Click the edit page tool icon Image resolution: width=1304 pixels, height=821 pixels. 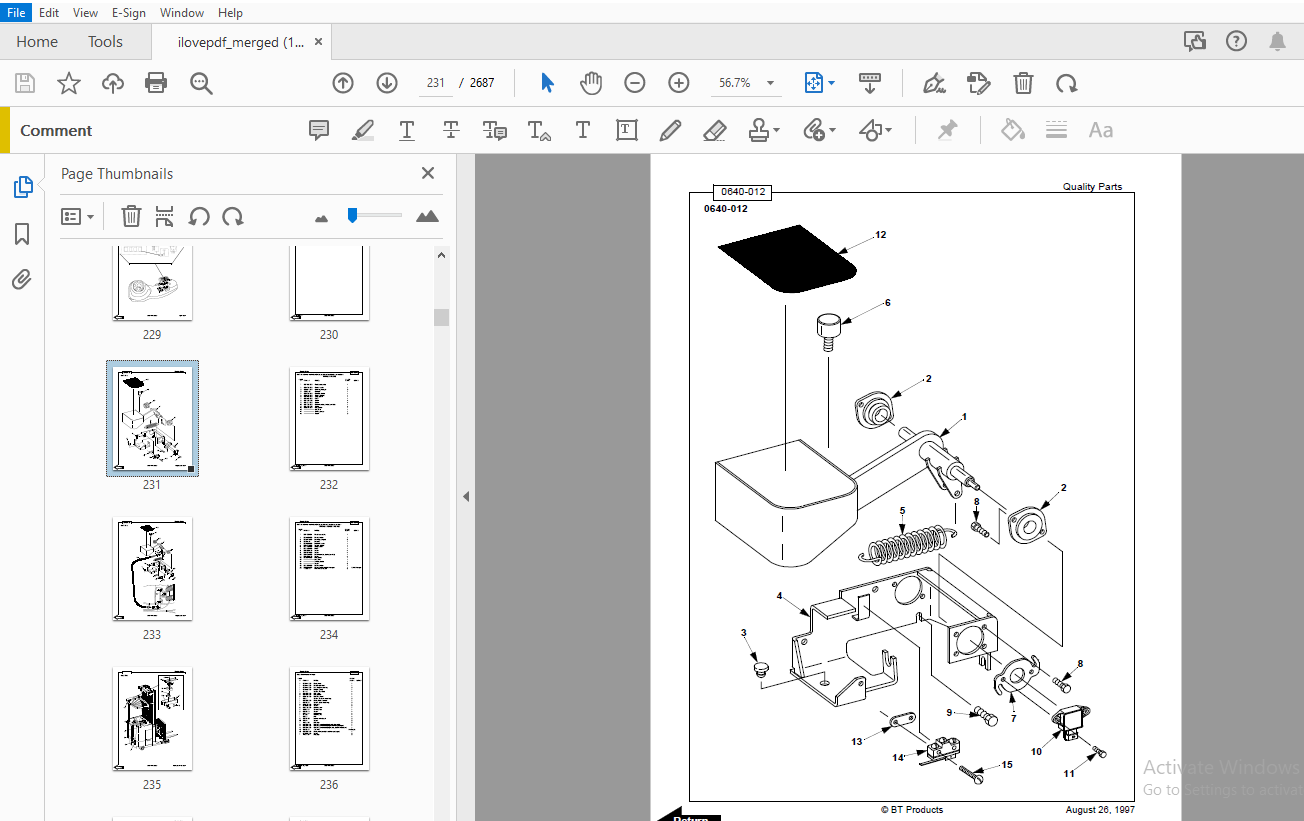pos(978,83)
